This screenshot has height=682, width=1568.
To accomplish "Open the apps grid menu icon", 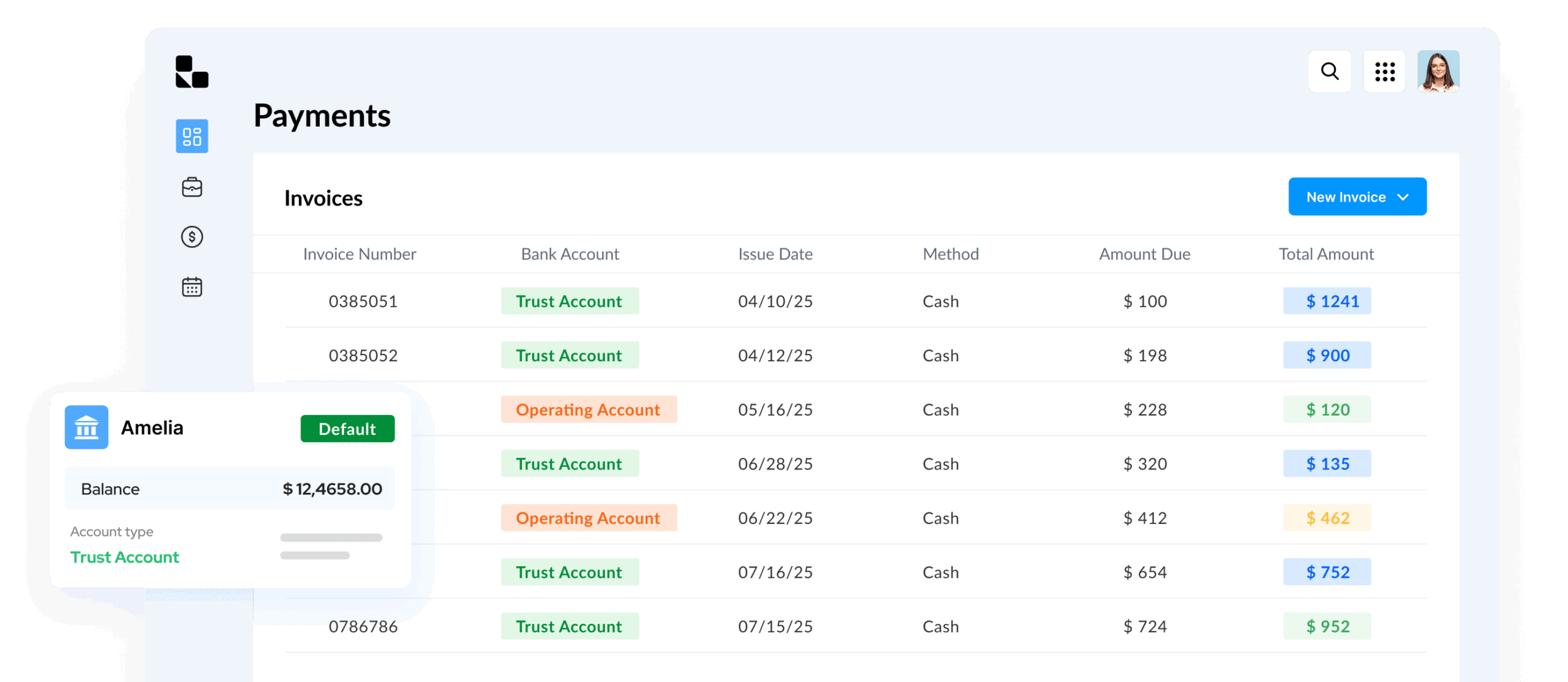I will pos(1384,72).
